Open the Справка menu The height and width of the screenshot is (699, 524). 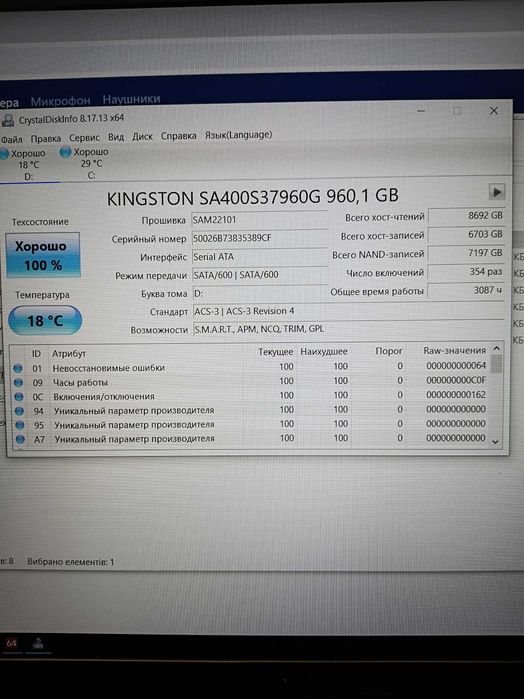tap(178, 136)
